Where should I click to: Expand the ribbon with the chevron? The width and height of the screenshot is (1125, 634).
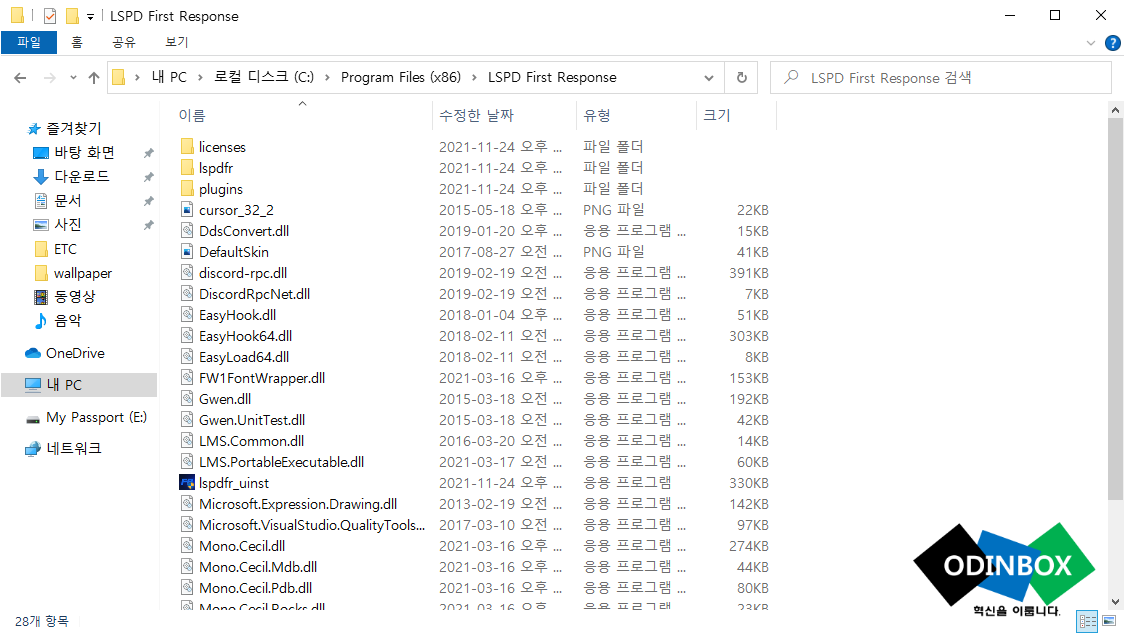[x=1091, y=43]
